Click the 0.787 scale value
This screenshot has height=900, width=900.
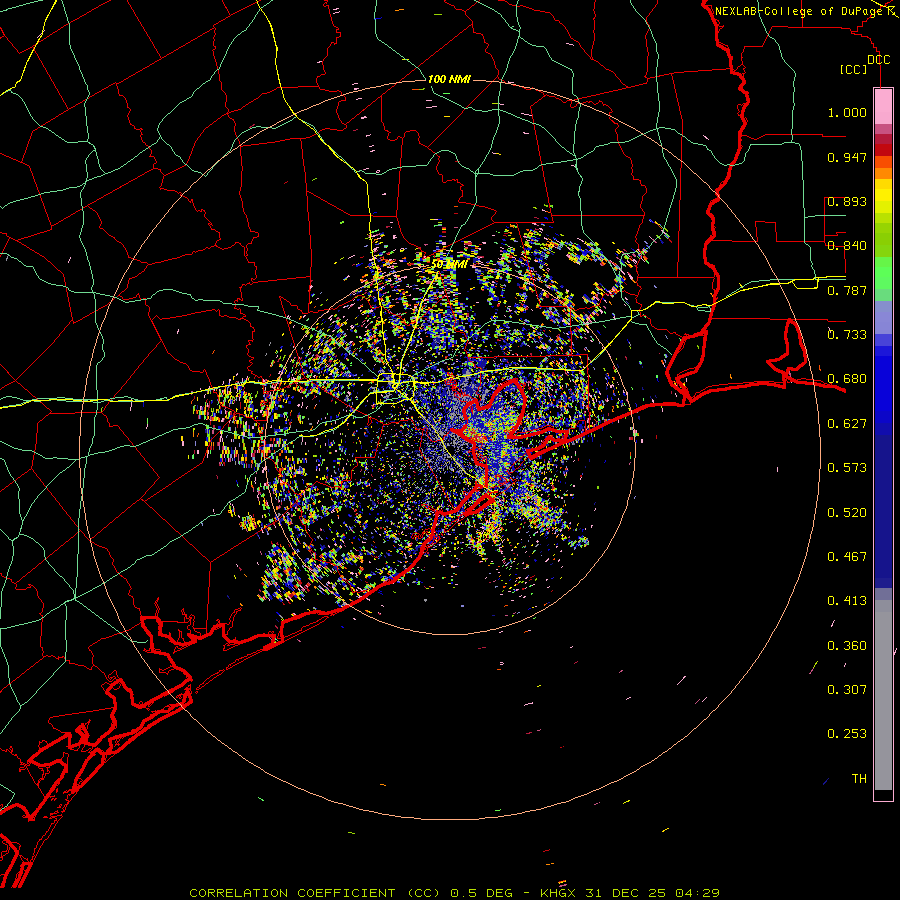(847, 290)
